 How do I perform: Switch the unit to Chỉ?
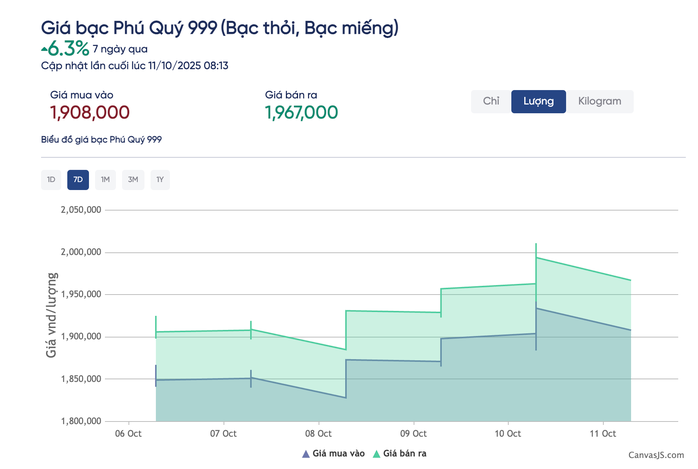490,101
